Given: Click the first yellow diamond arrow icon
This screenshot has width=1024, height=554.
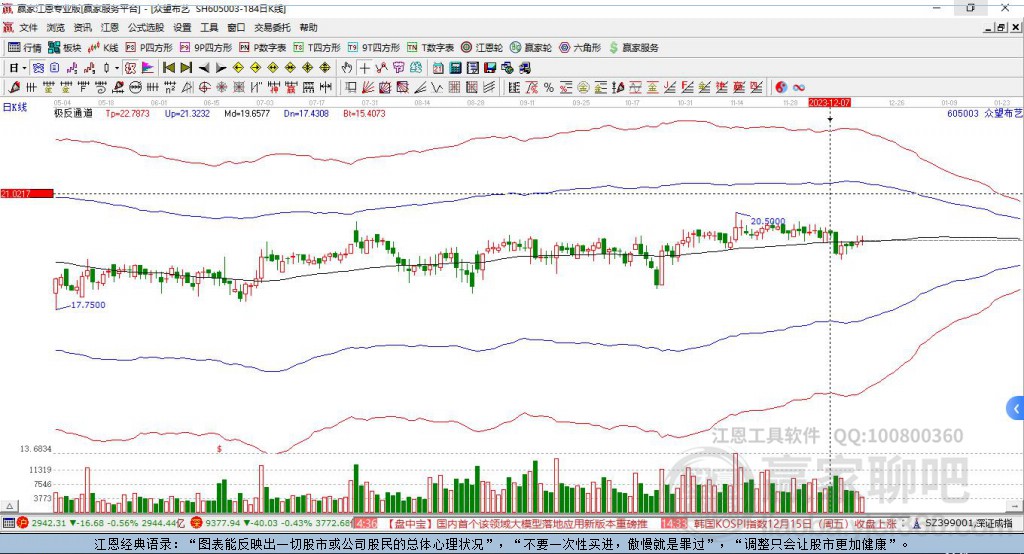Looking at the screenshot, I should pyautogui.click(x=238, y=68).
